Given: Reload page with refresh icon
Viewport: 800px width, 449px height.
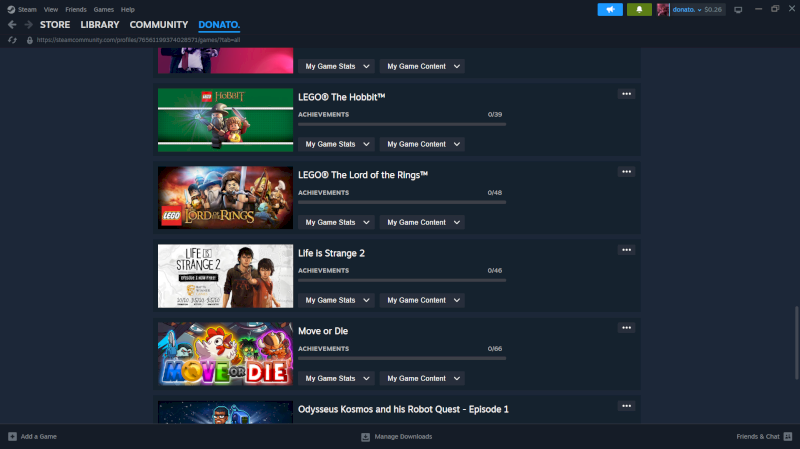Looking at the screenshot, I should [x=12, y=40].
